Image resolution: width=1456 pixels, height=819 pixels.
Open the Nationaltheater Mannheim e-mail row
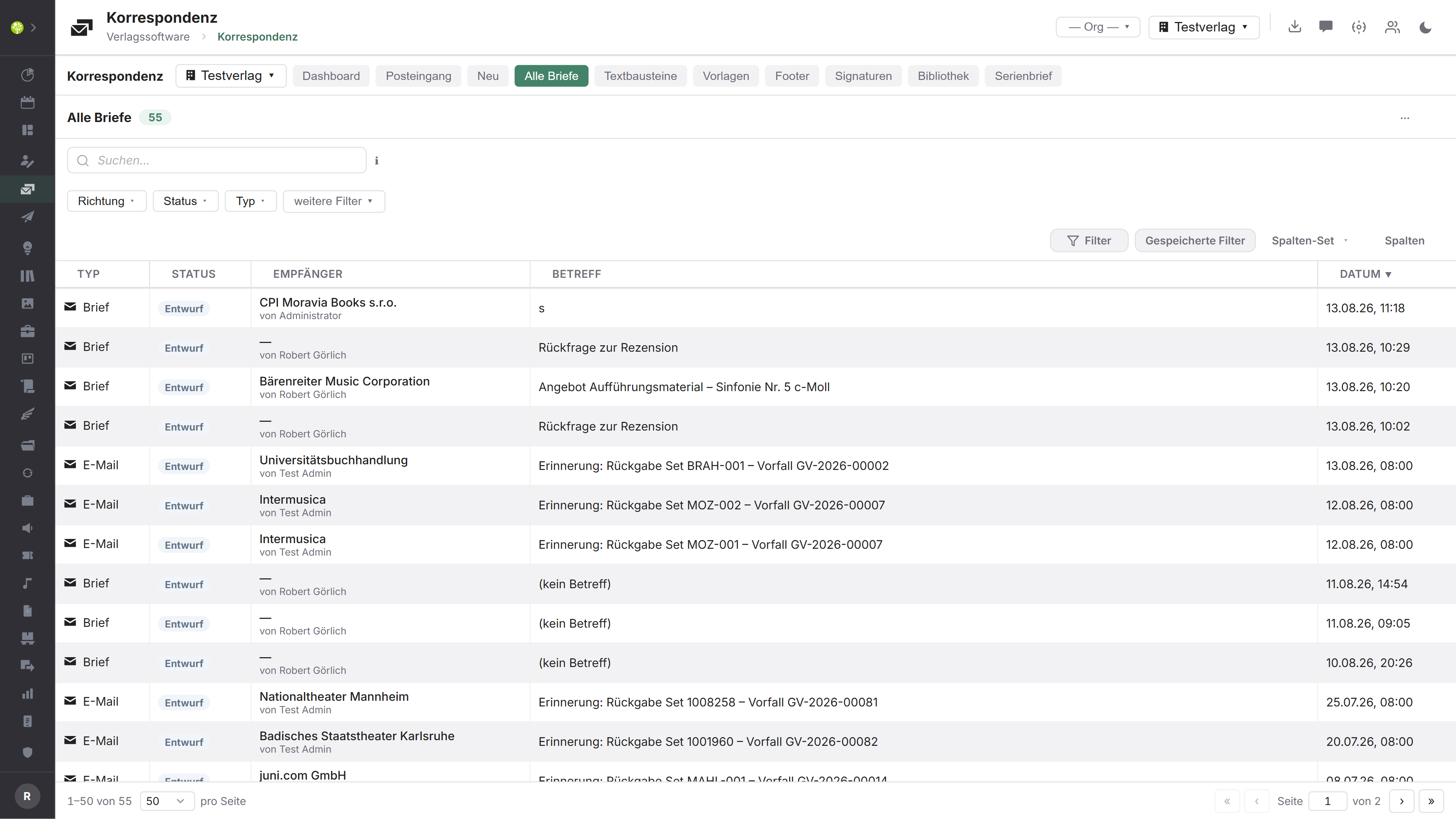[x=755, y=702]
